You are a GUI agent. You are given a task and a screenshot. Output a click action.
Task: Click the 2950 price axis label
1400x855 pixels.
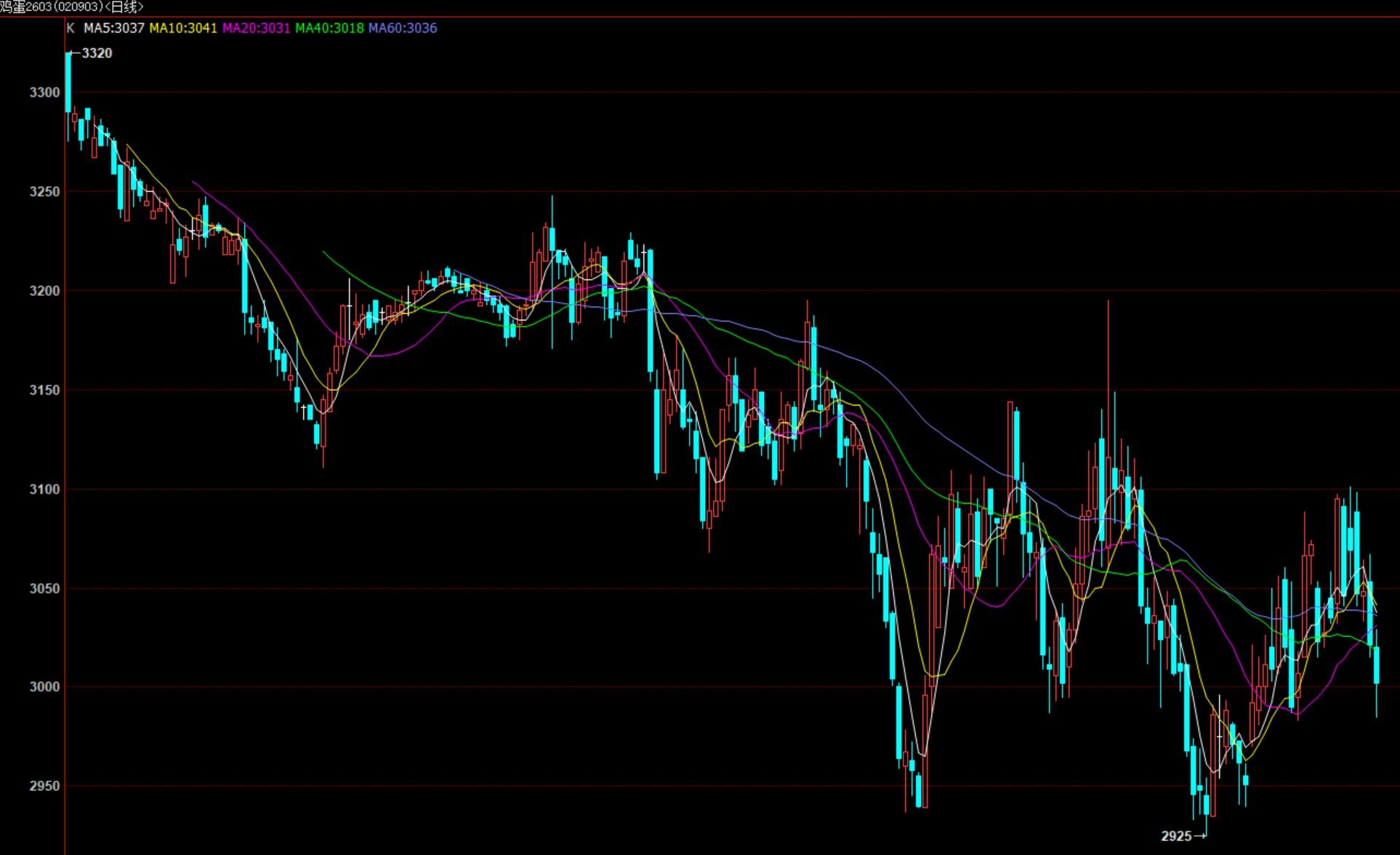[44, 786]
